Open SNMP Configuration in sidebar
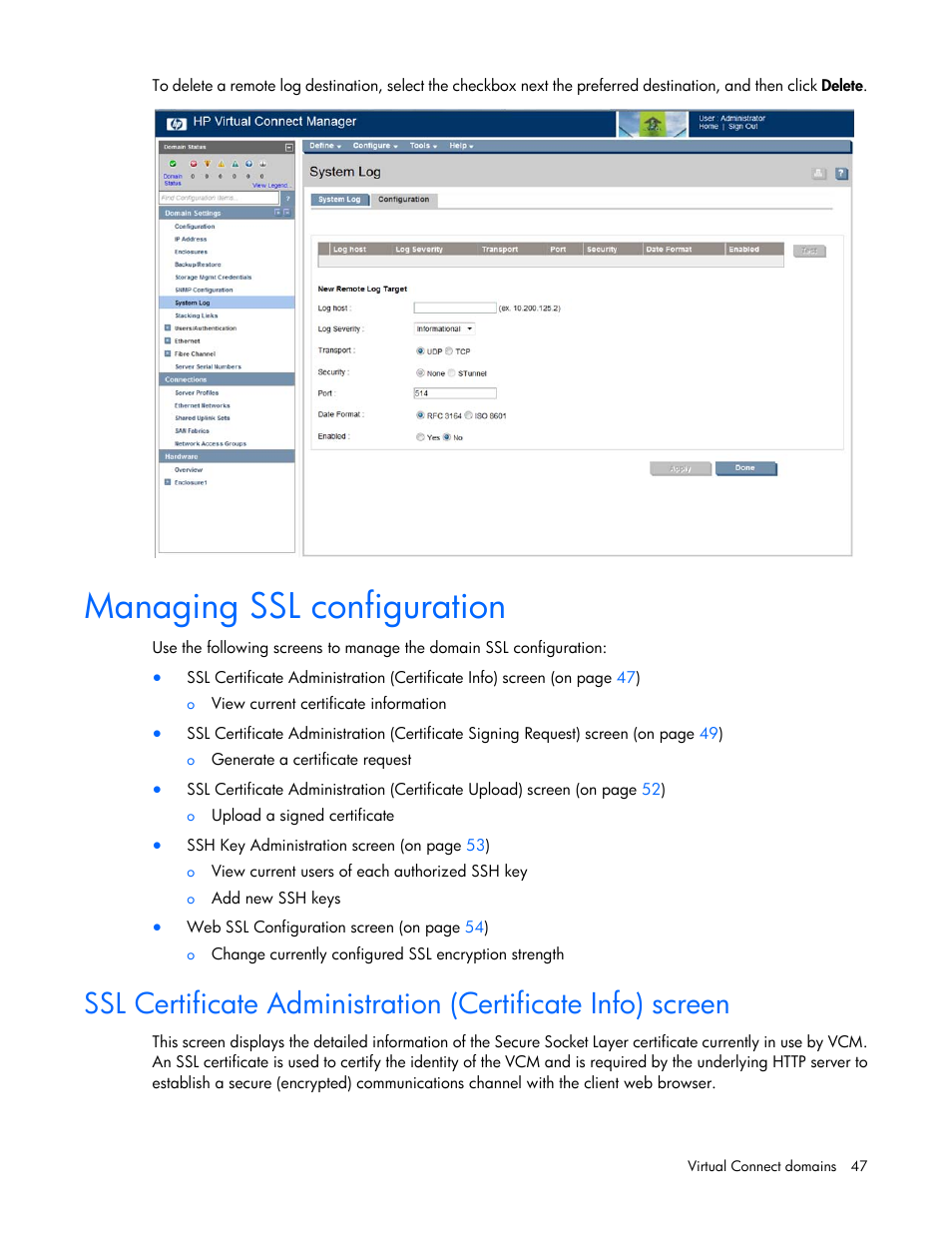The height and width of the screenshot is (1233, 952). 204,291
